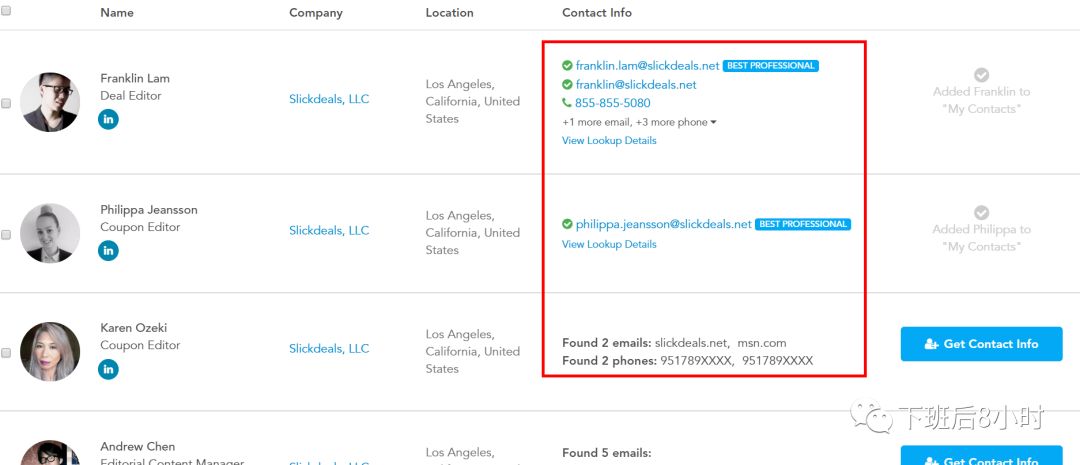The width and height of the screenshot is (1080, 465).
Task: Click the Company column header
Action: (x=315, y=12)
